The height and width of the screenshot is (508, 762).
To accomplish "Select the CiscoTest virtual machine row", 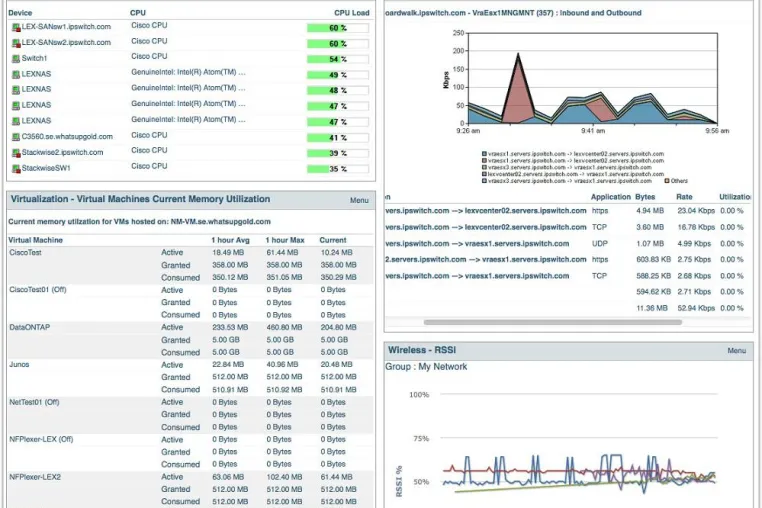I will tap(190, 265).
